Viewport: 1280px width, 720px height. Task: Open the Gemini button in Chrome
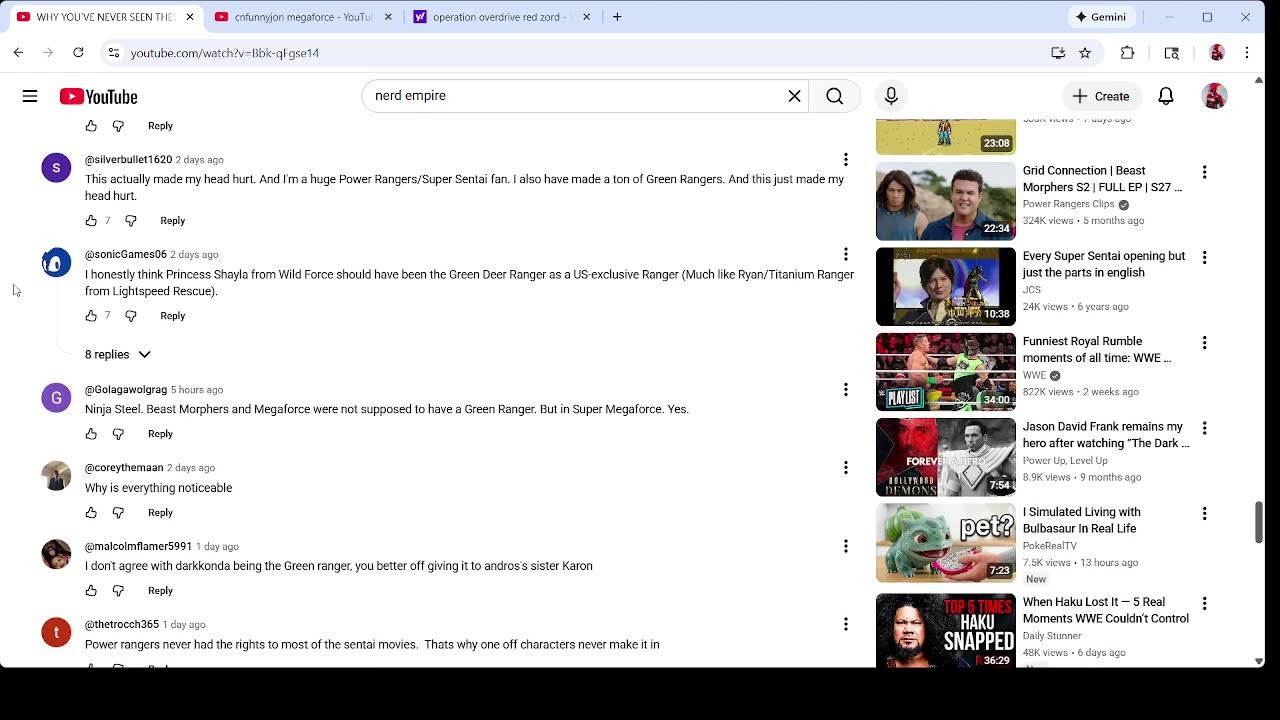coord(1101,17)
